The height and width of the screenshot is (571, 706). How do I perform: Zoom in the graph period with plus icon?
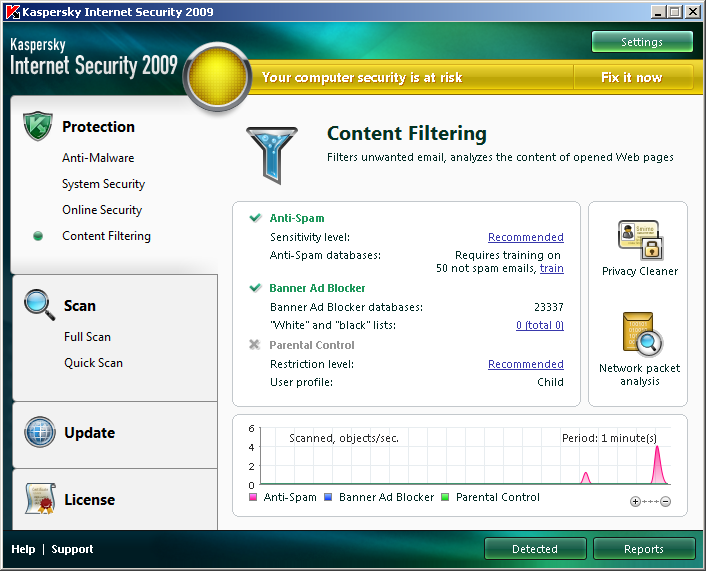tap(635, 501)
